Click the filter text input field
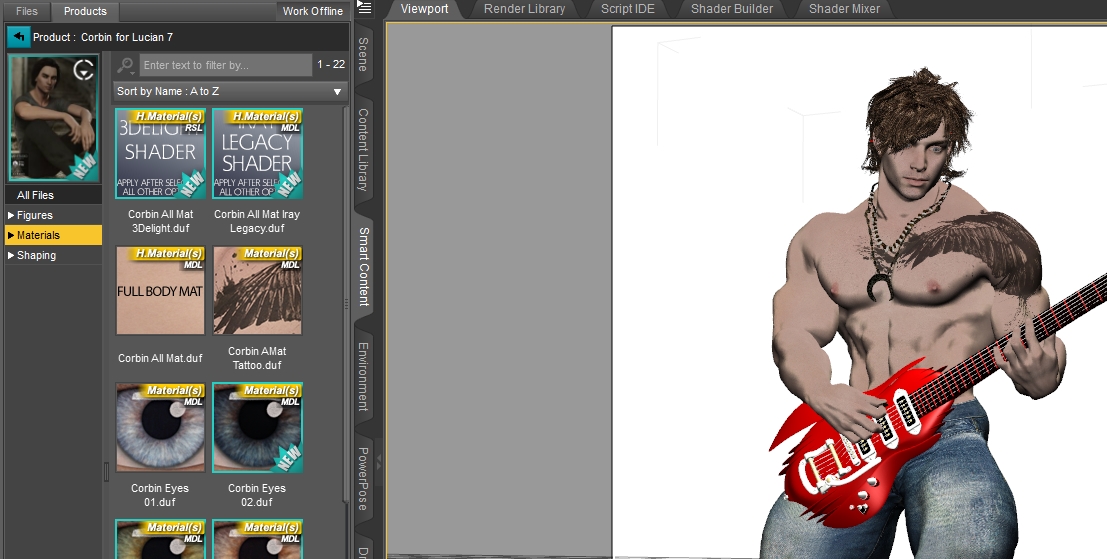Screen dimensions: 1107x559 pos(225,65)
